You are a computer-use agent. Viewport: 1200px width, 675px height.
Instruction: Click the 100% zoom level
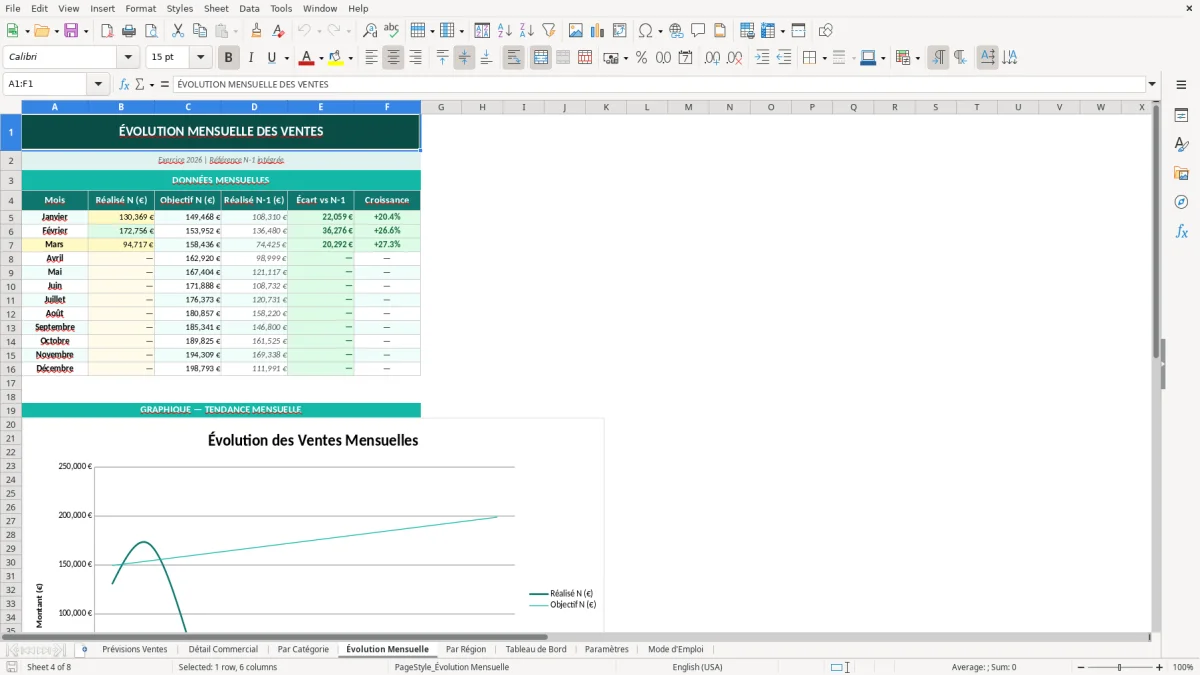[x=1183, y=667]
